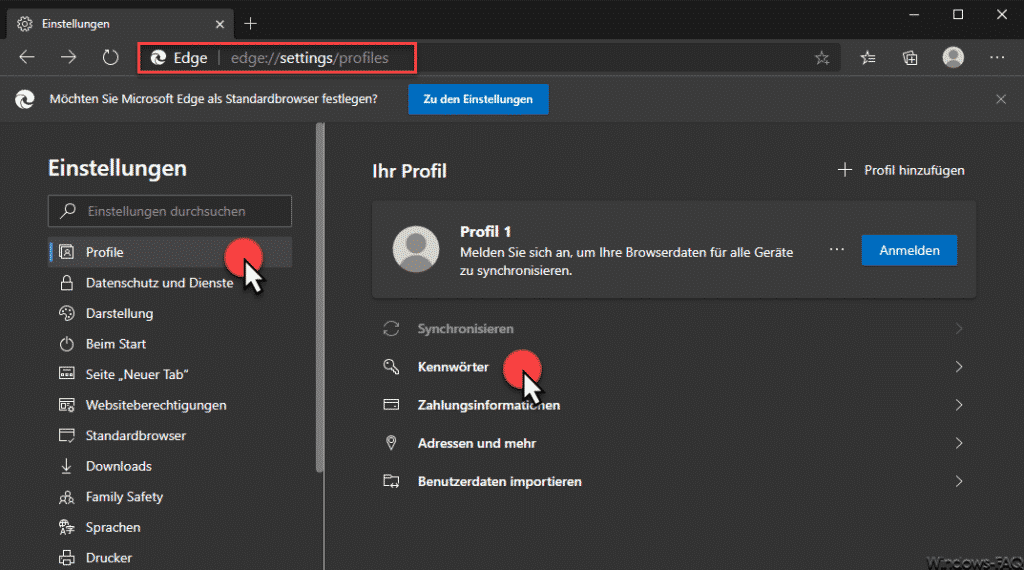Click the Synchronisieren sync icon
This screenshot has width=1024, height=570.
(x=391, y=328)
